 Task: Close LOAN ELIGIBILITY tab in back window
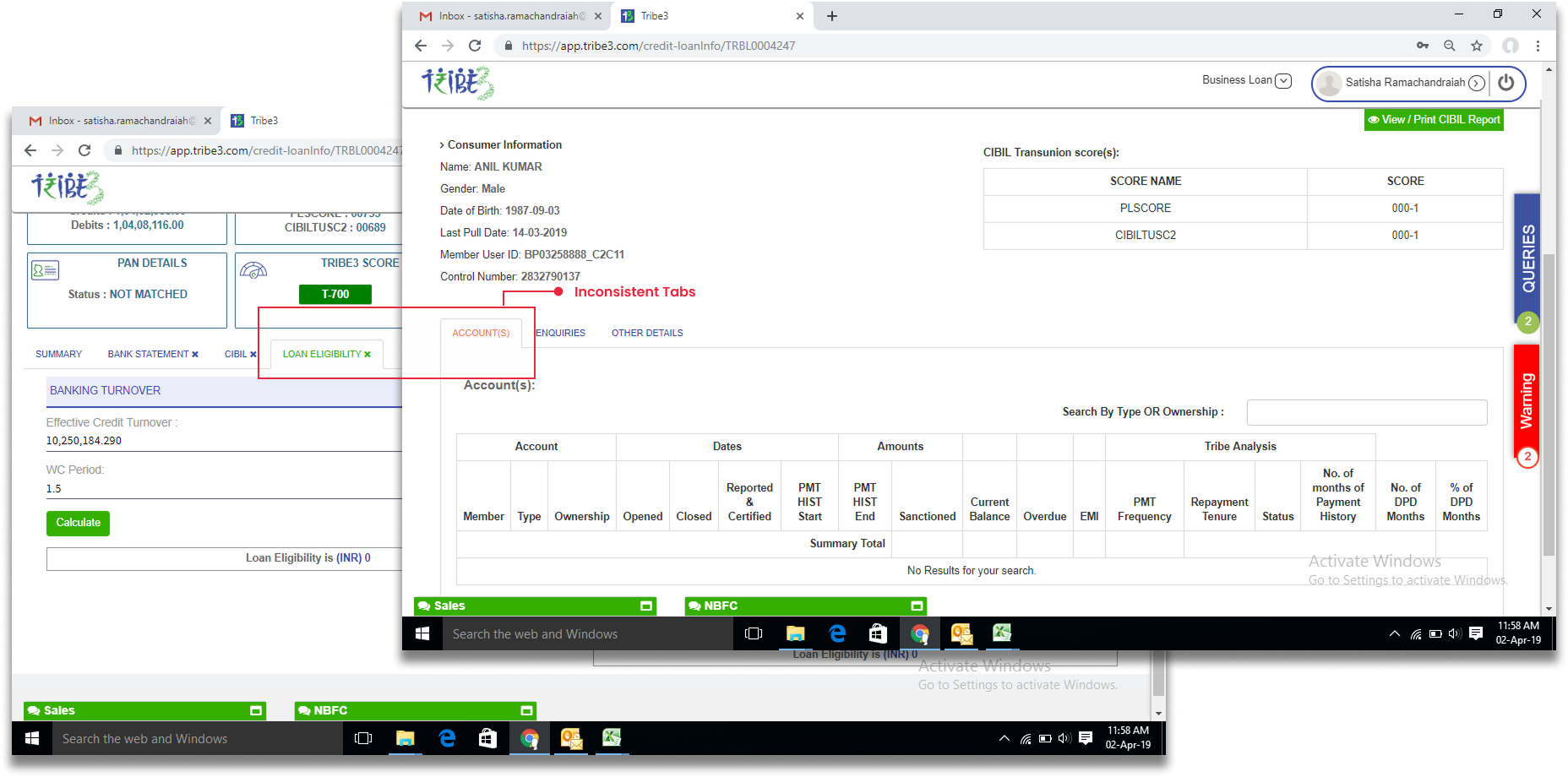367,355
